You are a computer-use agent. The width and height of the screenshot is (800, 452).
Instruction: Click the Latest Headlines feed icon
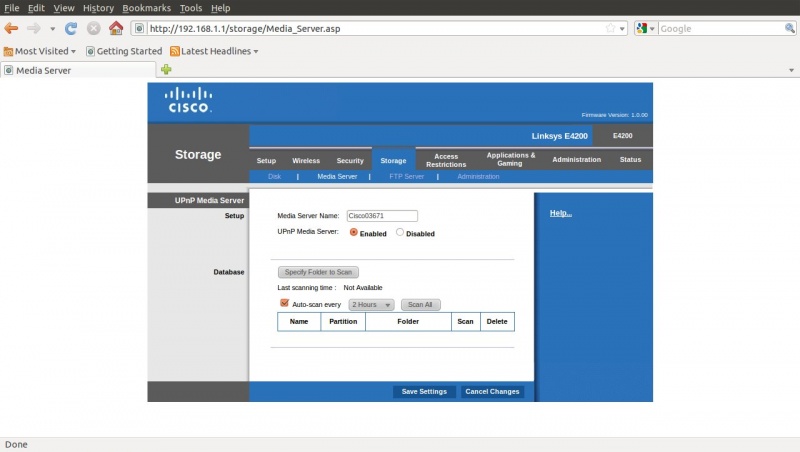176,51
